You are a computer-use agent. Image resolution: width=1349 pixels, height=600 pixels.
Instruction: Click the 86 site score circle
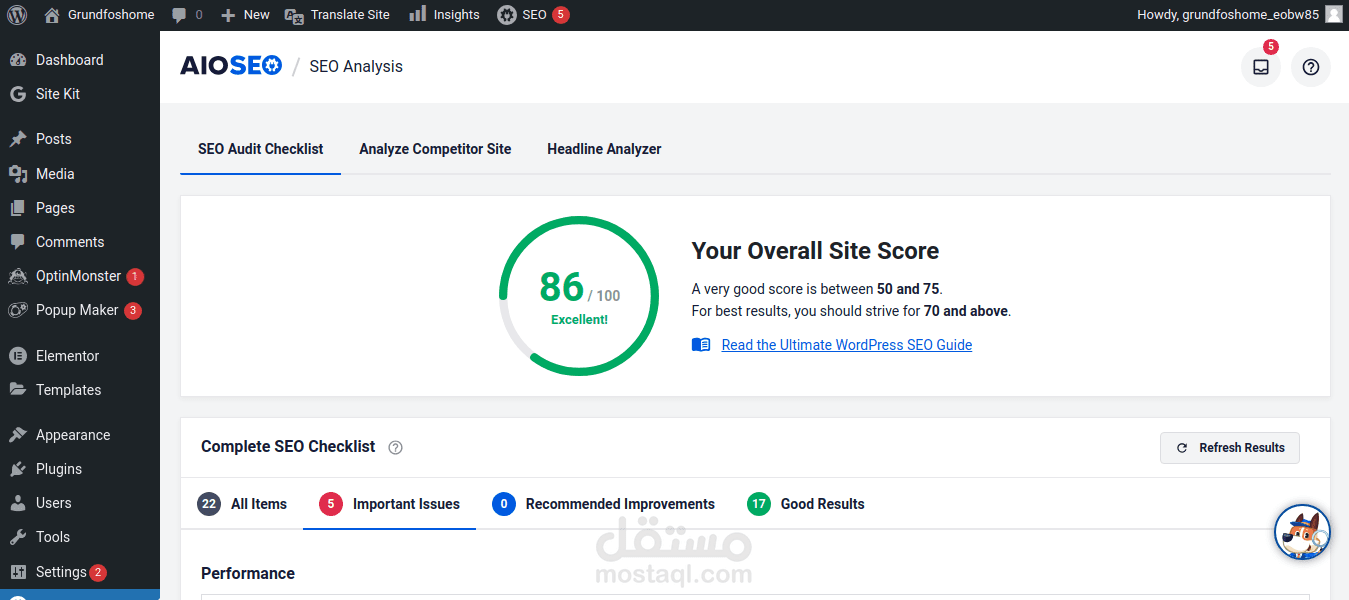579,297
